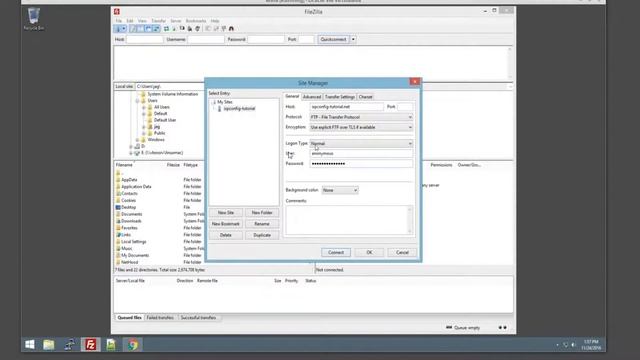Click the Duplicate button in Site Manager
The image size is (640, 360).
(x=262, y=236)
